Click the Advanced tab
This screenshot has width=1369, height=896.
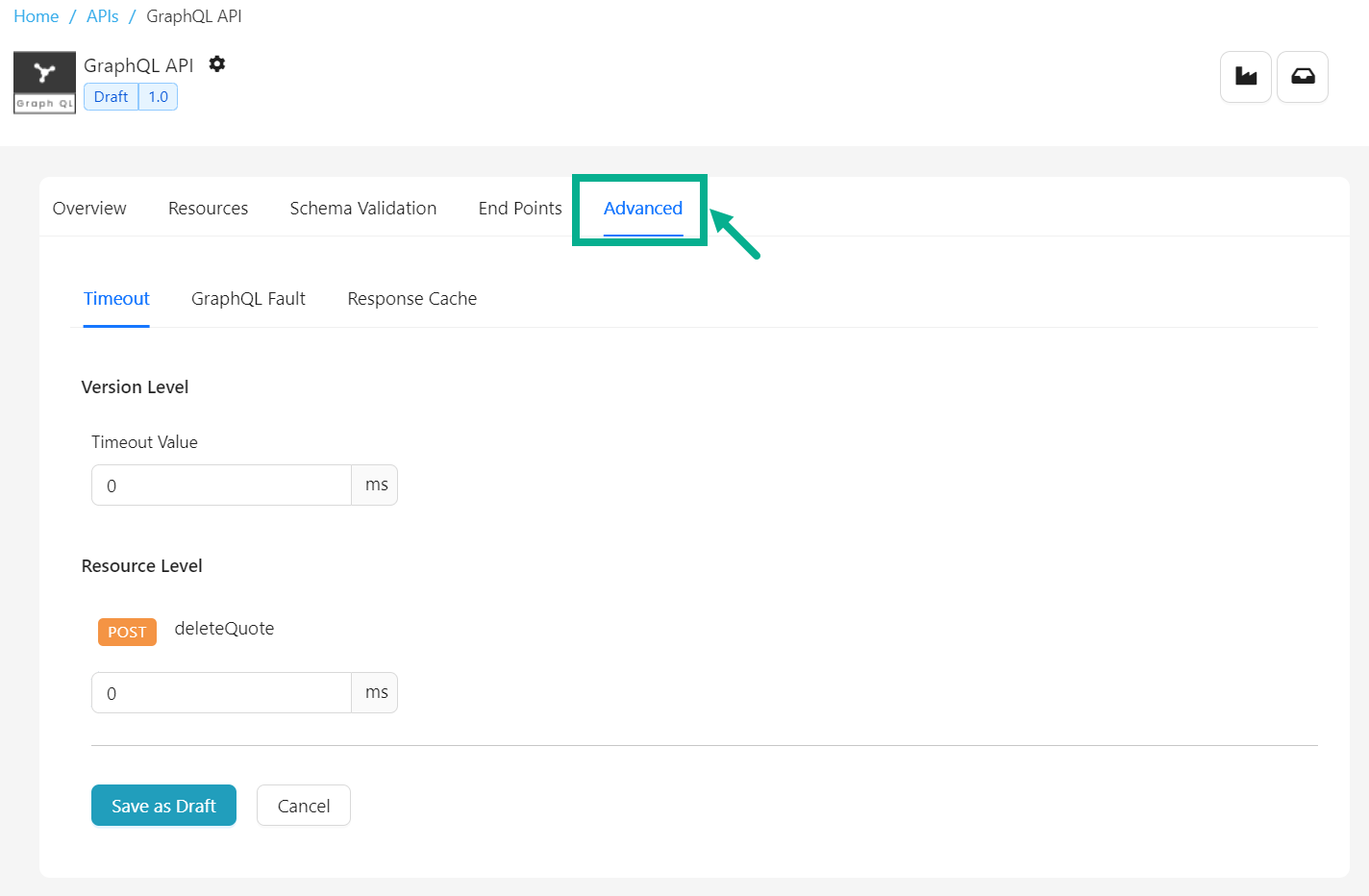point(643,209)
